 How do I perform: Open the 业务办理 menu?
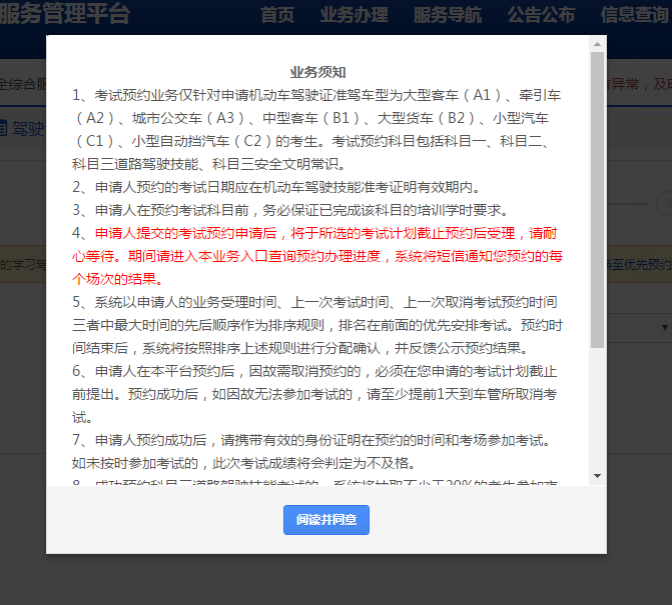354,15
